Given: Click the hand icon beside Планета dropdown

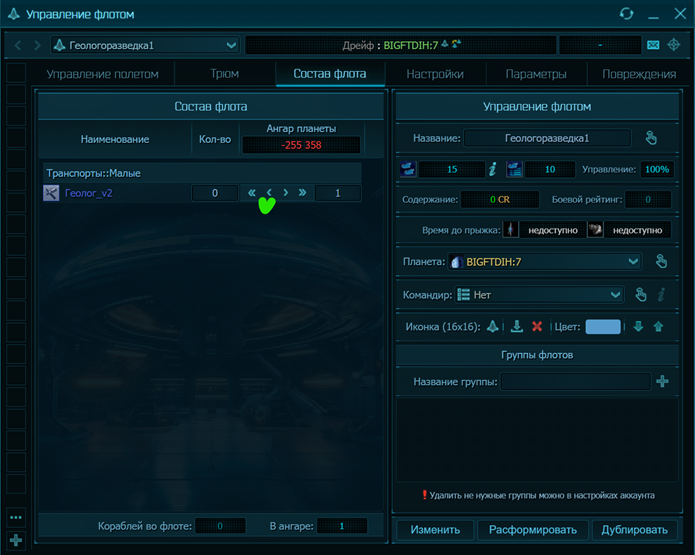Looking at the screenshot, I should pos(661,261).
